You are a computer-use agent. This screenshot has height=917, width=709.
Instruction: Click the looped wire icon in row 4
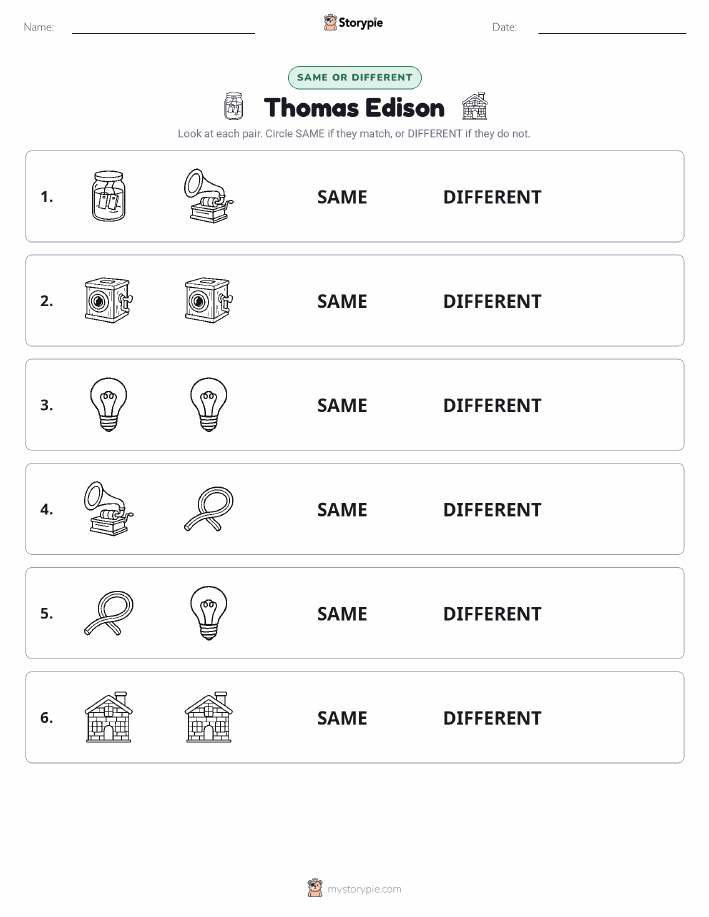(209, 509)
